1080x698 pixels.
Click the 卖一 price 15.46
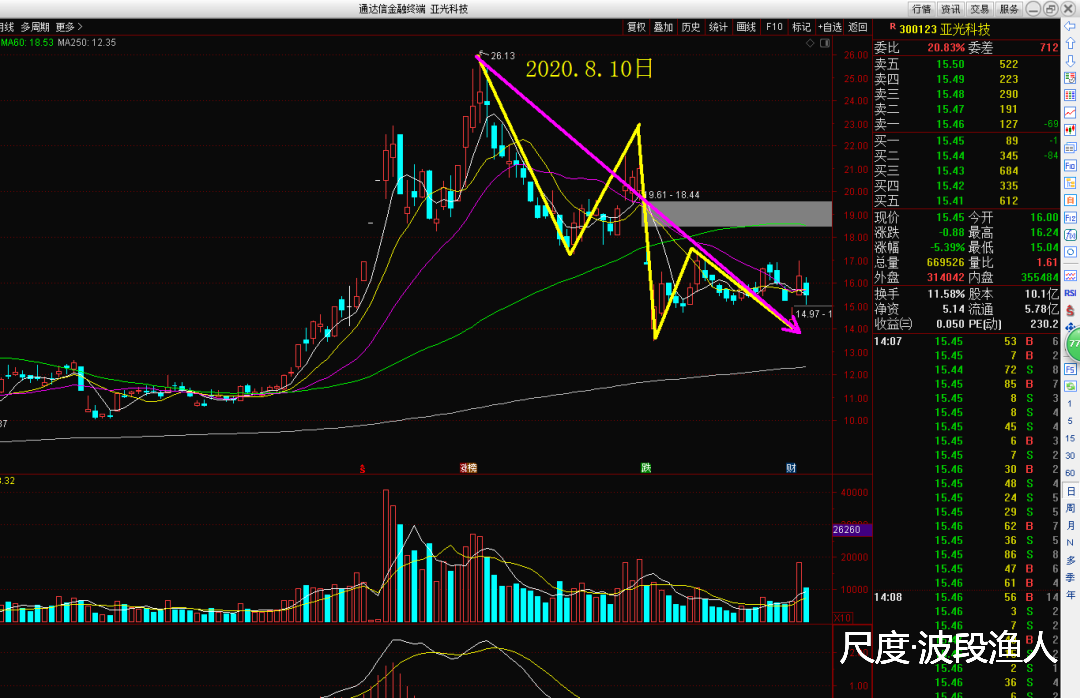(x=950, y=124)
